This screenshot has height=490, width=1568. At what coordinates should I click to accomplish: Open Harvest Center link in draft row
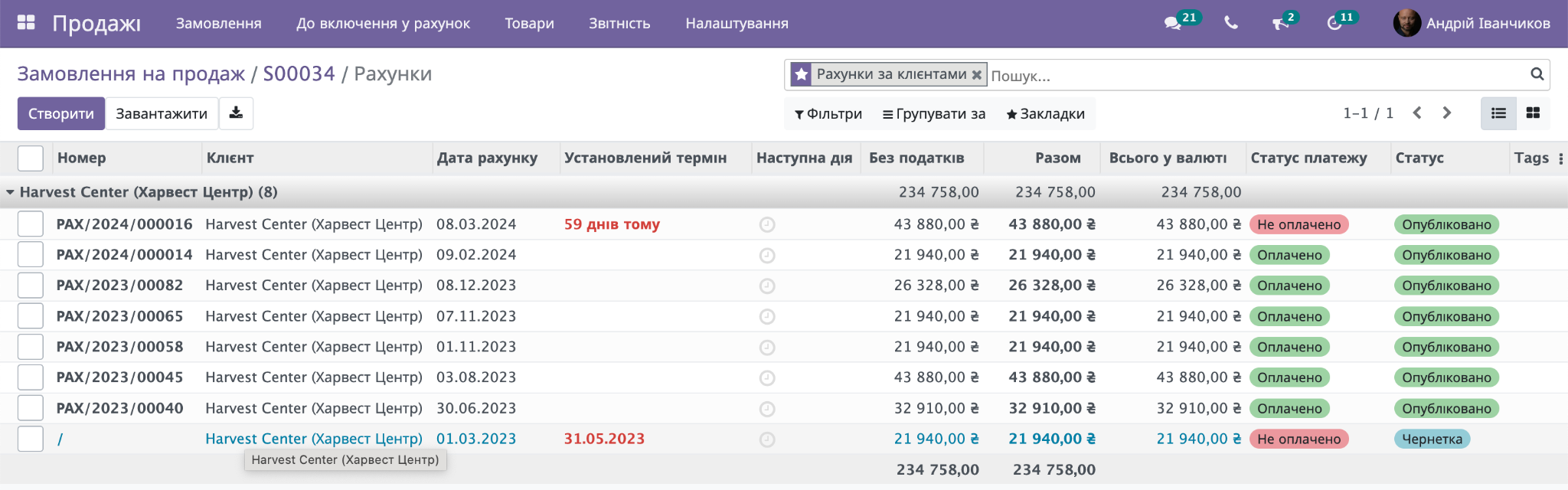coord(314,439)
